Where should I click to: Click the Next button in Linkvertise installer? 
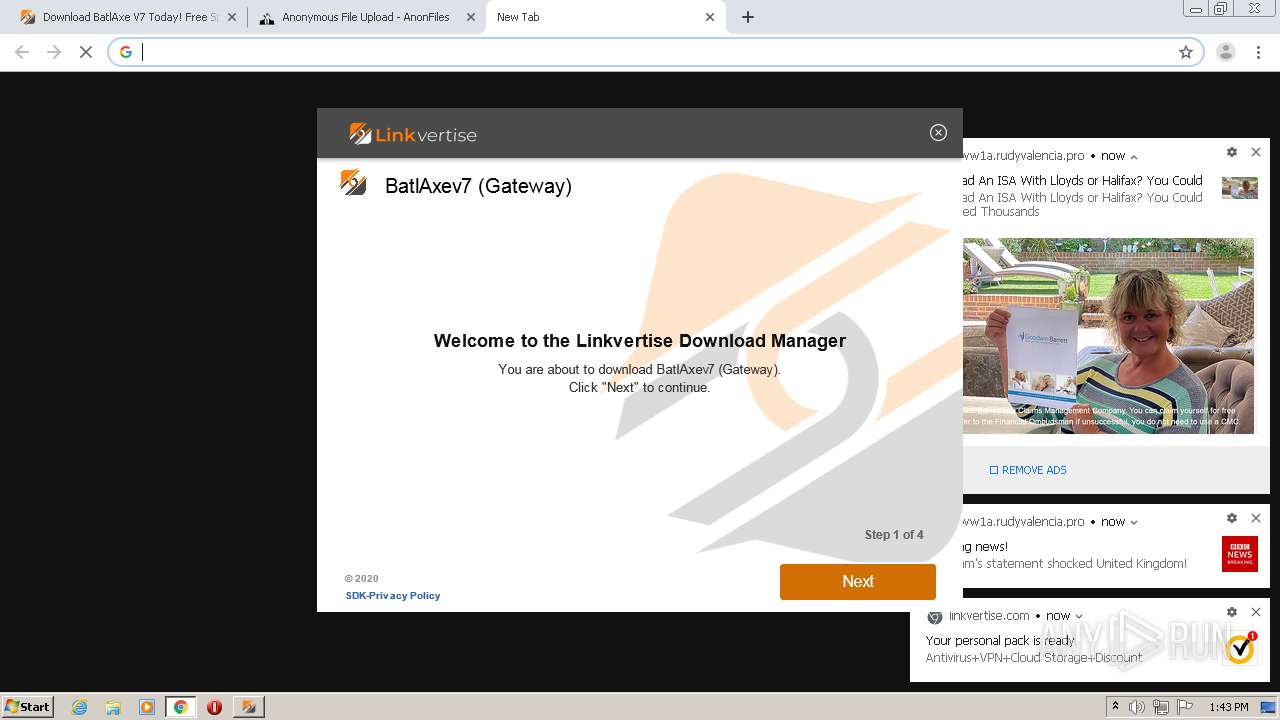tap(857, 581)
